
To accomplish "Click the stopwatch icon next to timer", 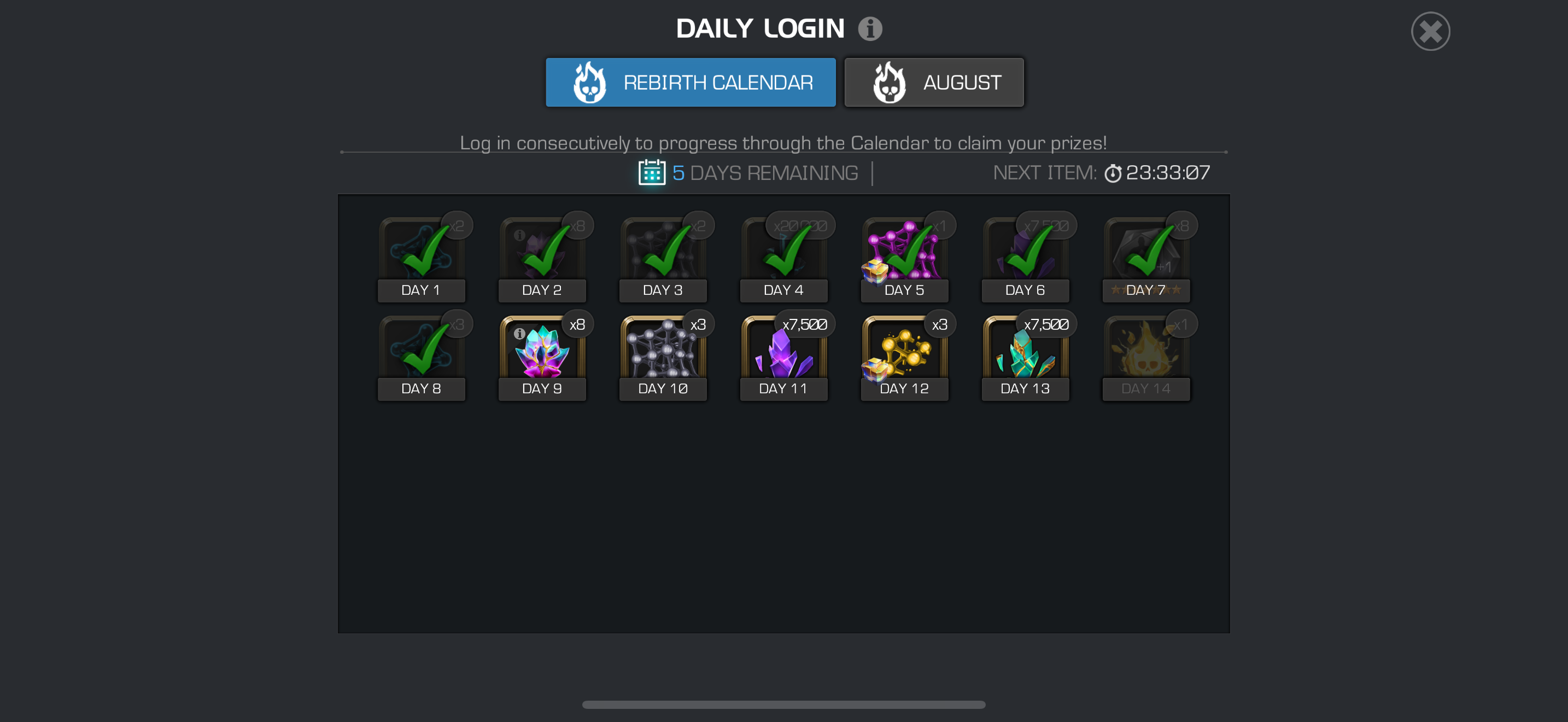I will [1112, 173].
